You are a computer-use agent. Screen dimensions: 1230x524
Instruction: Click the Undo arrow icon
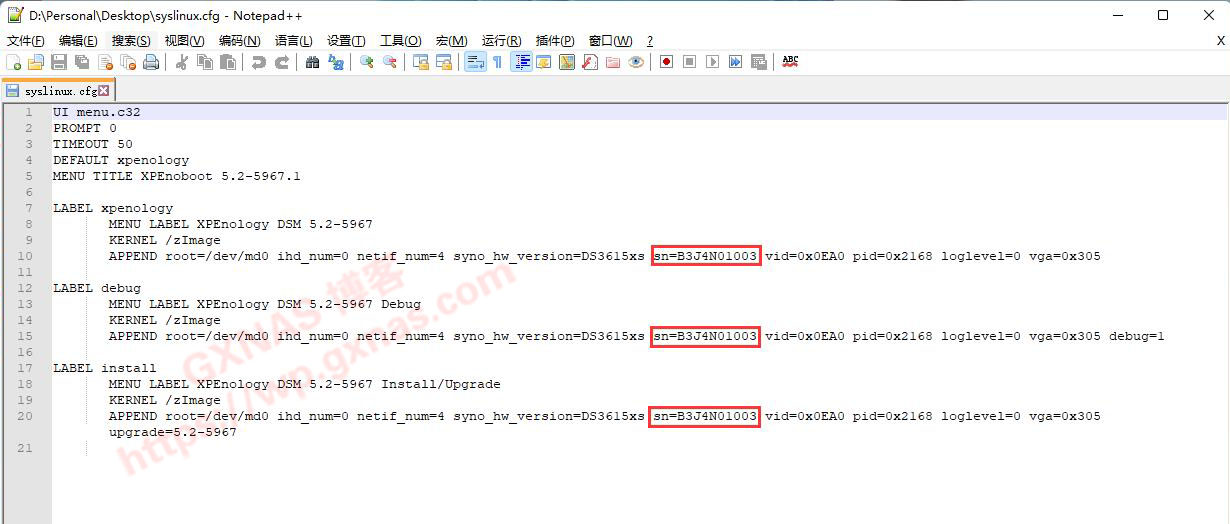[x=259, y=62]
